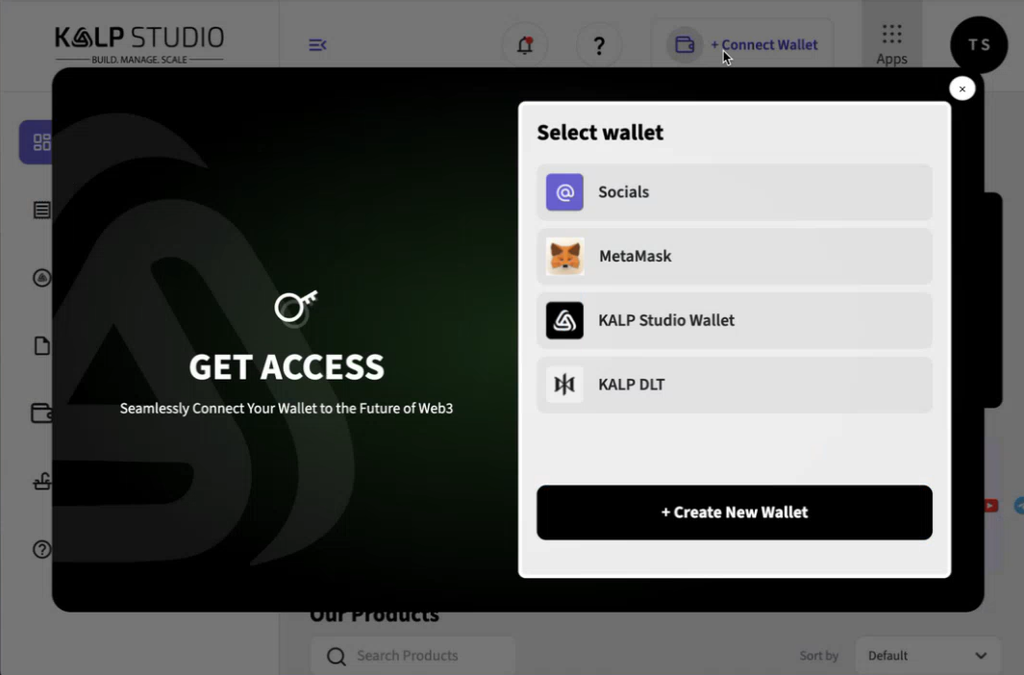Click the MetaMask fox icon
Image resolution: width=1024 pixels, height=675 pixels.
[565, 256]
